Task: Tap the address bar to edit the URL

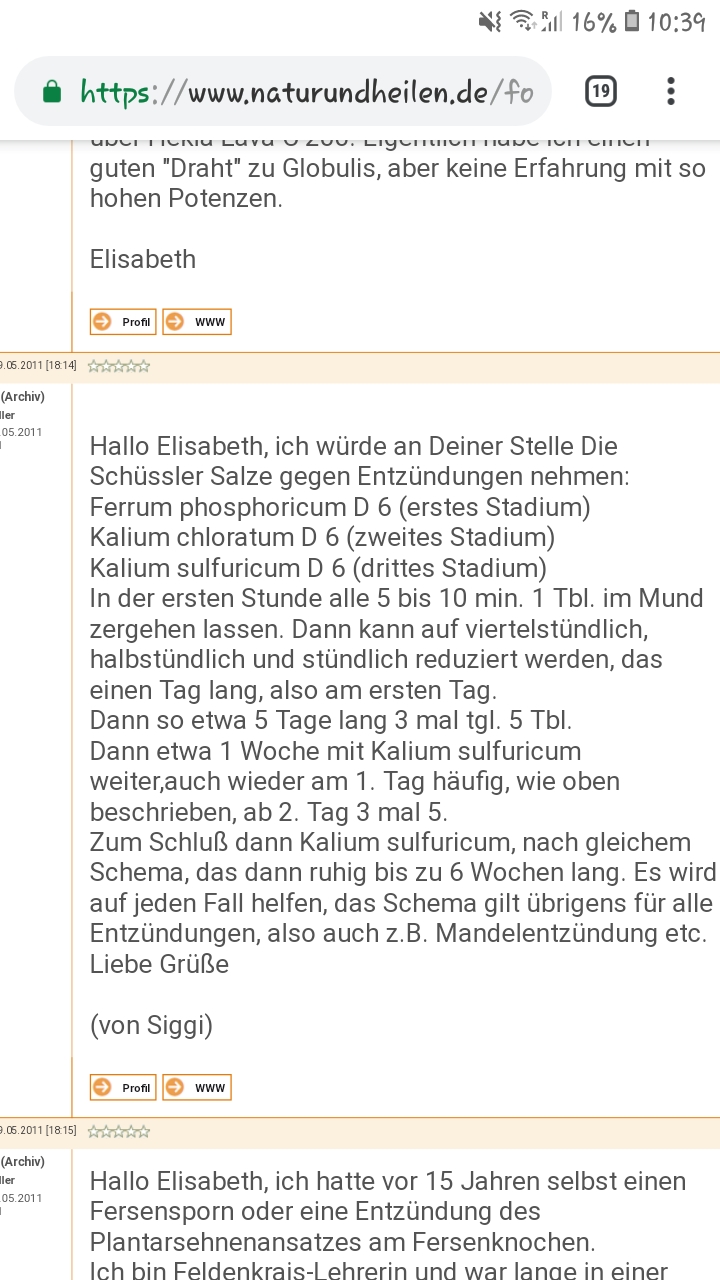Action: [x=300, y=90]
